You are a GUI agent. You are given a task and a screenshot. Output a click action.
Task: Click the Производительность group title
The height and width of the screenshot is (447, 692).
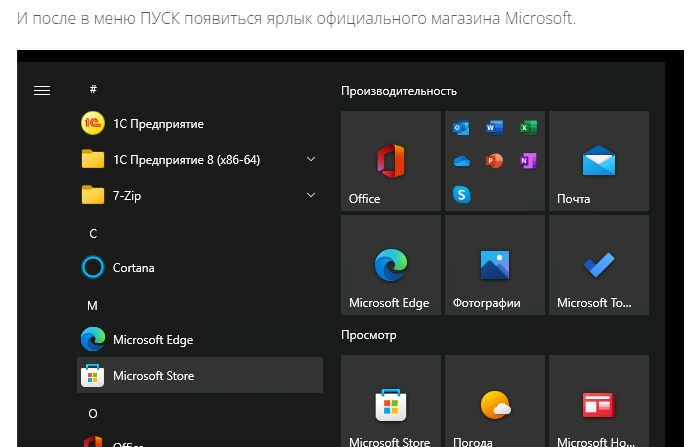tap(399, 91)
